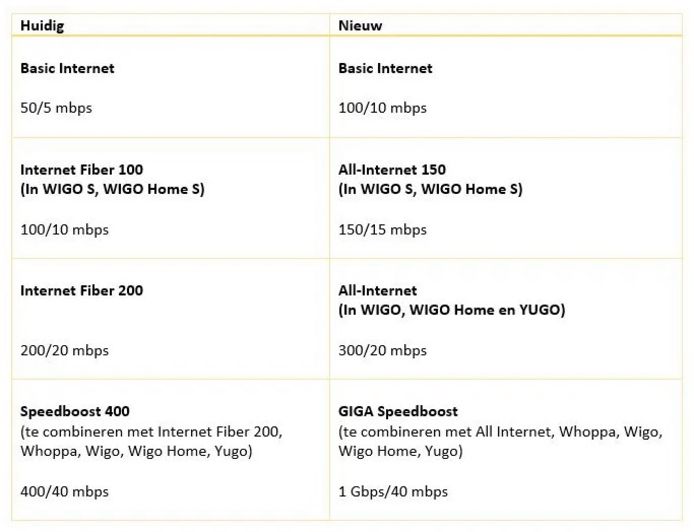Click "(In WIGO, WIGO Home en YUGO)" text
This screenshot has height=532, width=694.
click(451, 310)
